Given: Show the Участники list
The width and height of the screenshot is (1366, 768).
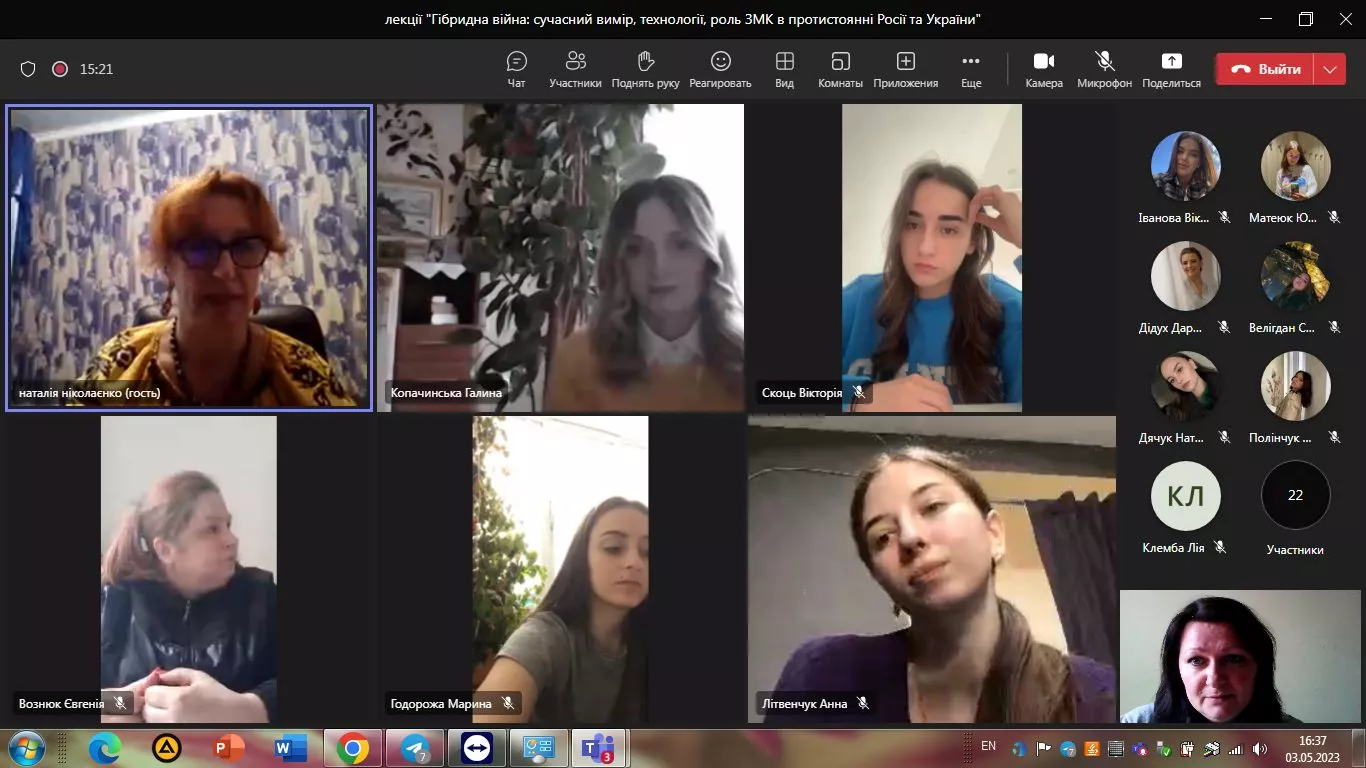Looking at the screenshot, I should [575, 69].
